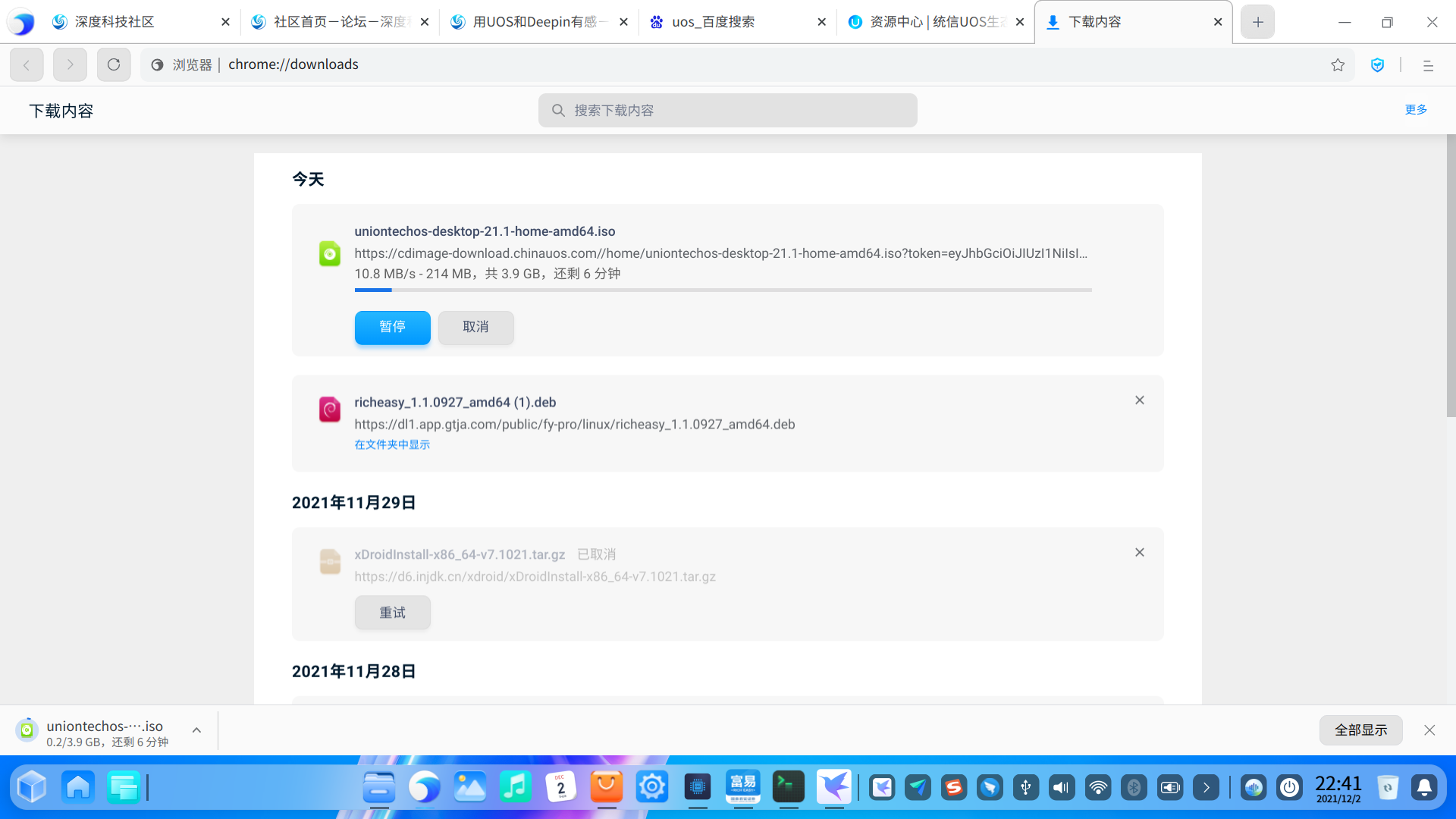Open system settings gear in dock
The width and height of the screenshot is (1456, 819).
[x=651, y=787]
